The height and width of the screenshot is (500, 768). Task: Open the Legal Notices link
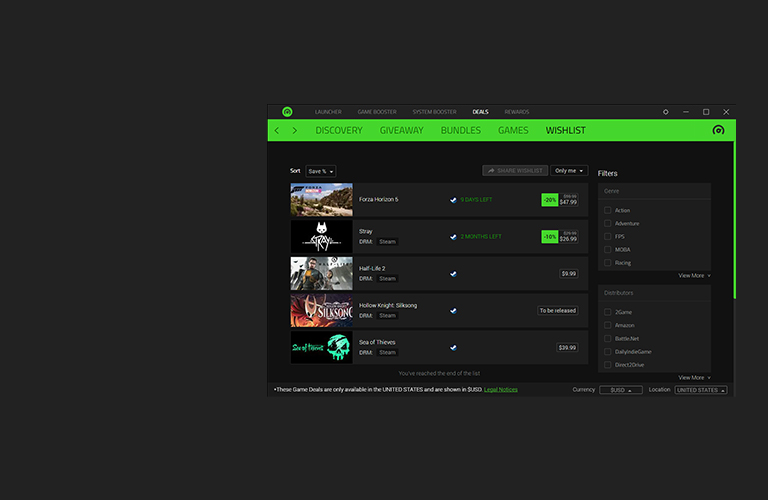(500, 390)
